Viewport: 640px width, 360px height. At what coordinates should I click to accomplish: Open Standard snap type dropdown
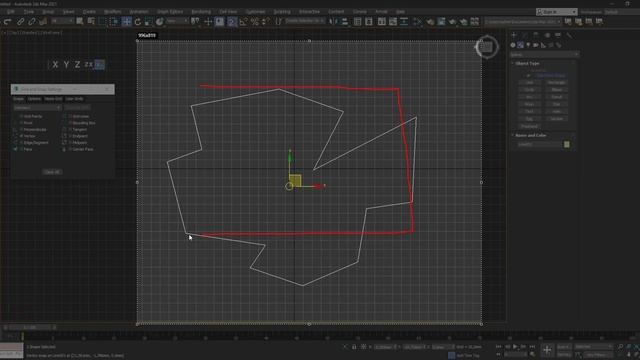(x=38, y=108)
